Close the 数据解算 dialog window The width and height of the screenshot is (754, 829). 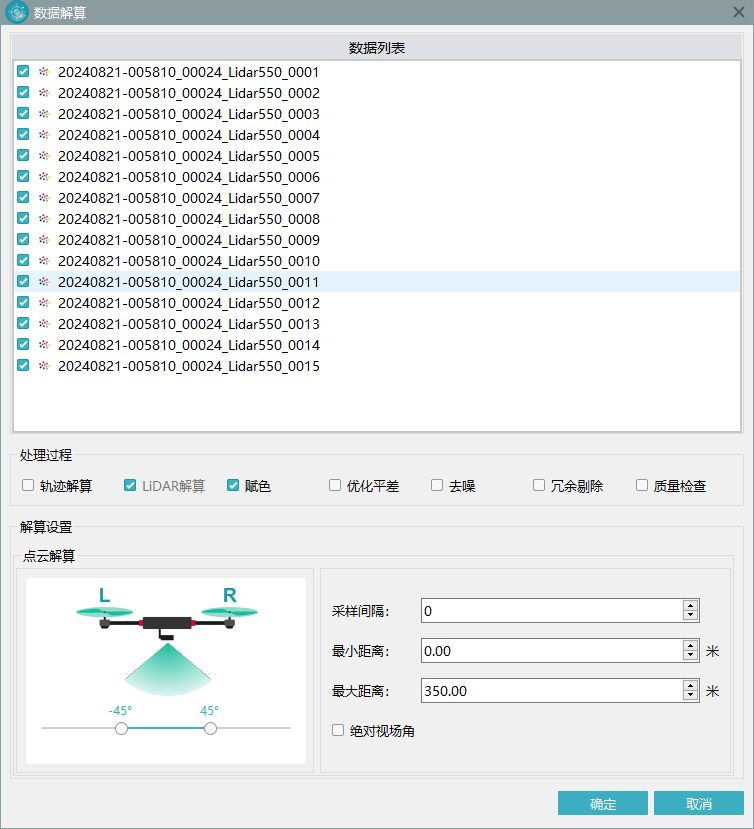pos(738,12)
